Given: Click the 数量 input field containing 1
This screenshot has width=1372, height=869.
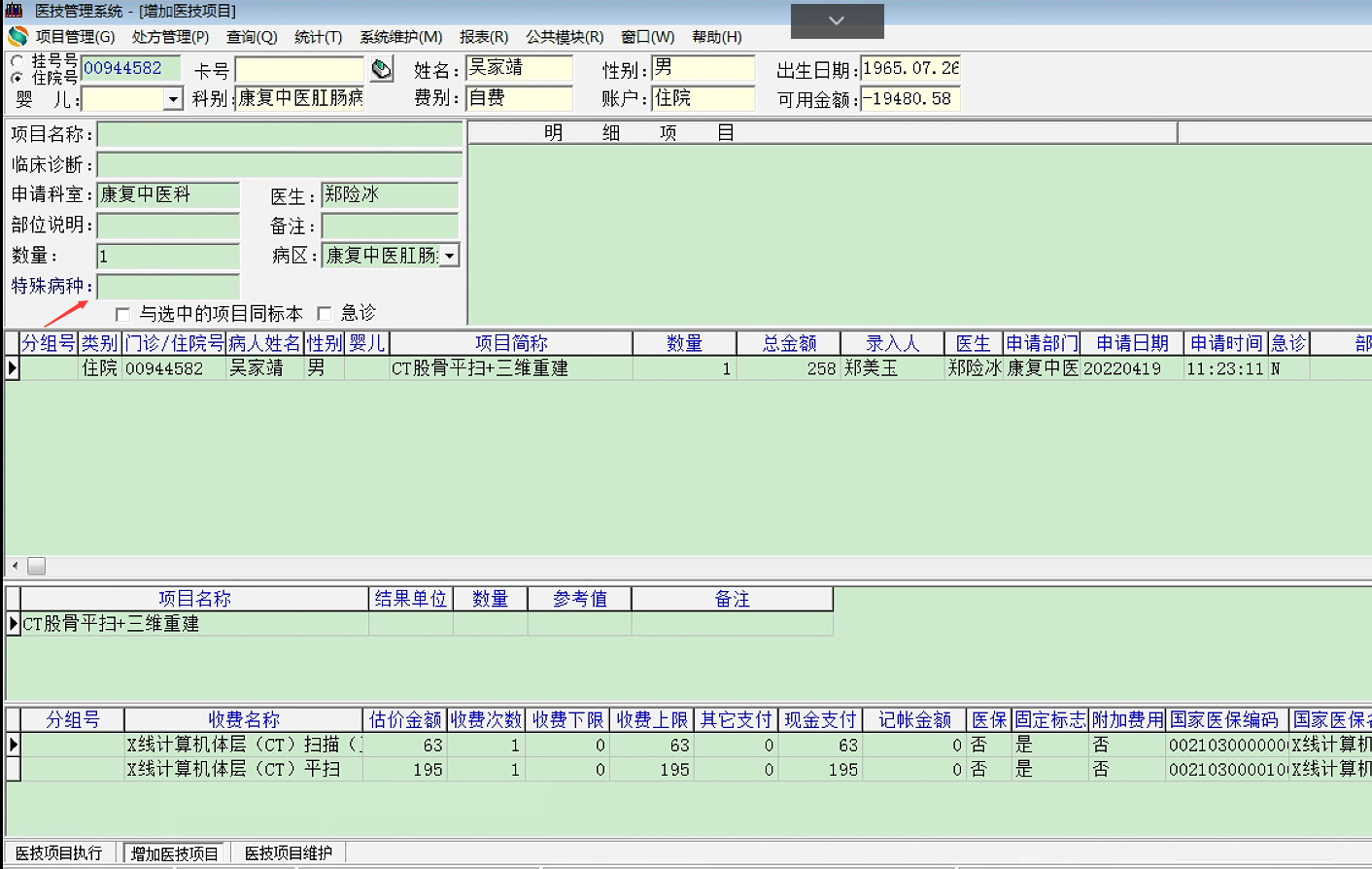Looking at the screenshot, I should [168, 256].
